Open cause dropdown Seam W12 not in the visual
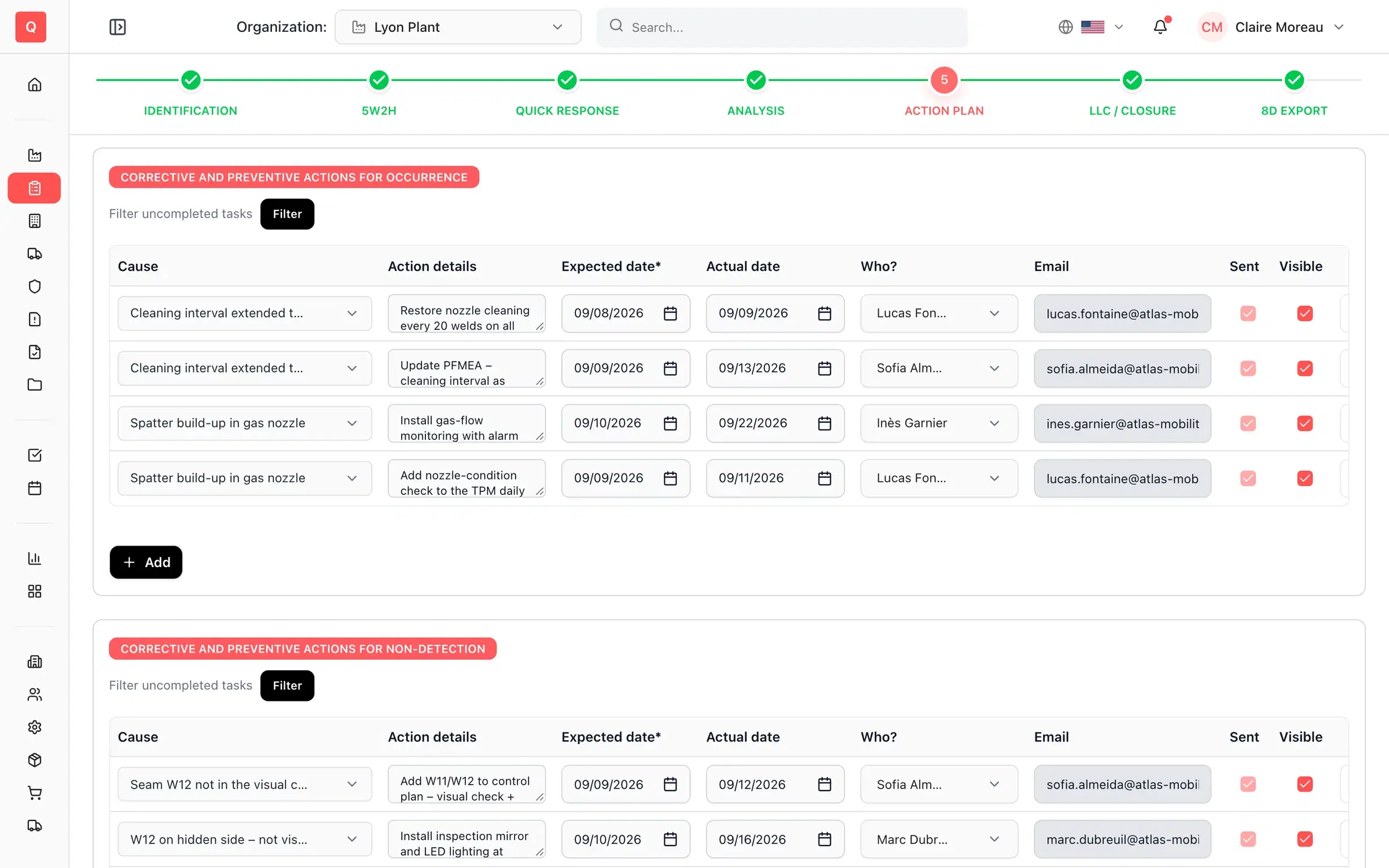The width and height of the screenshot is (1389, 868). (x=244, y=784)
